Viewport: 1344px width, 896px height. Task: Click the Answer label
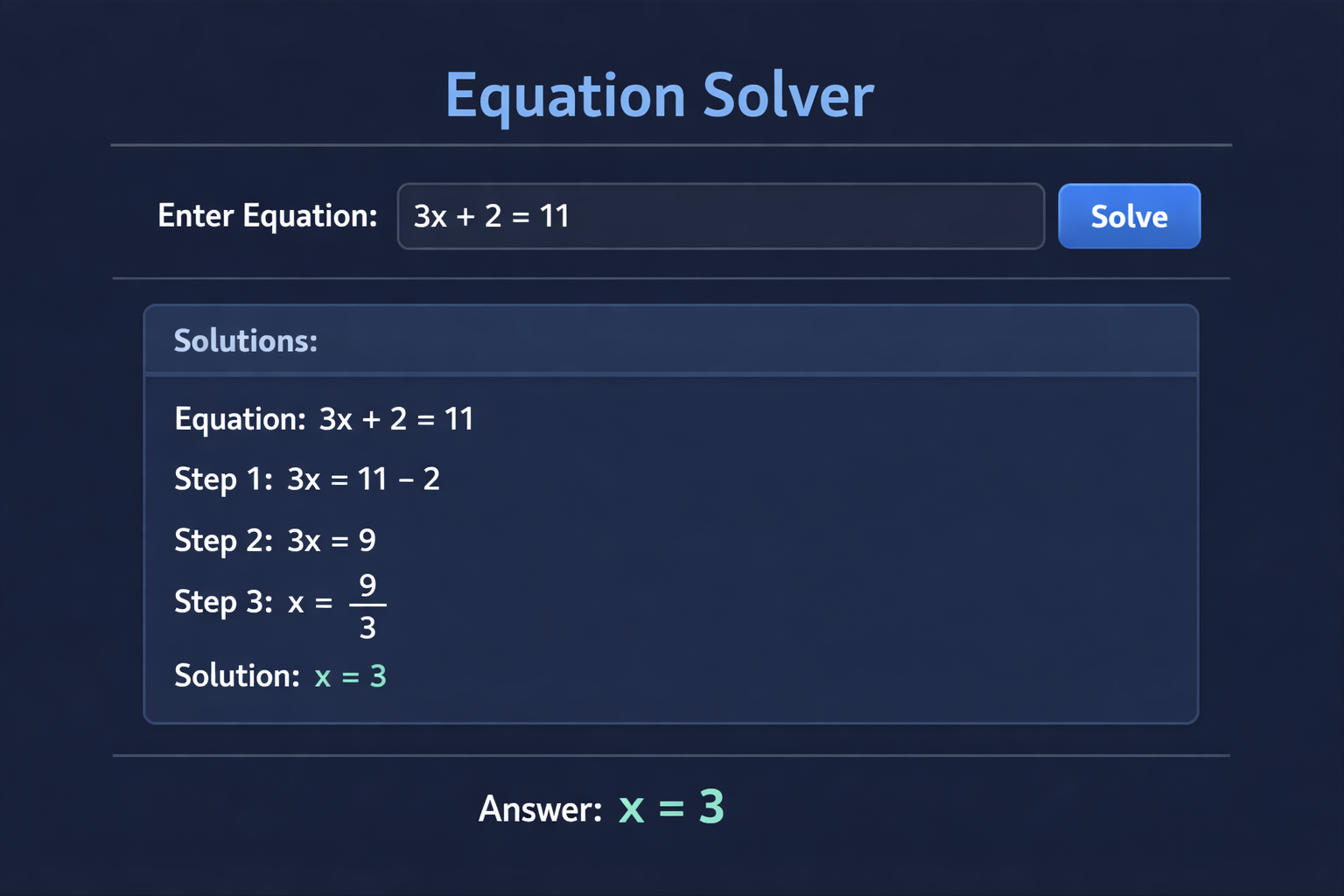coord(541,808)
